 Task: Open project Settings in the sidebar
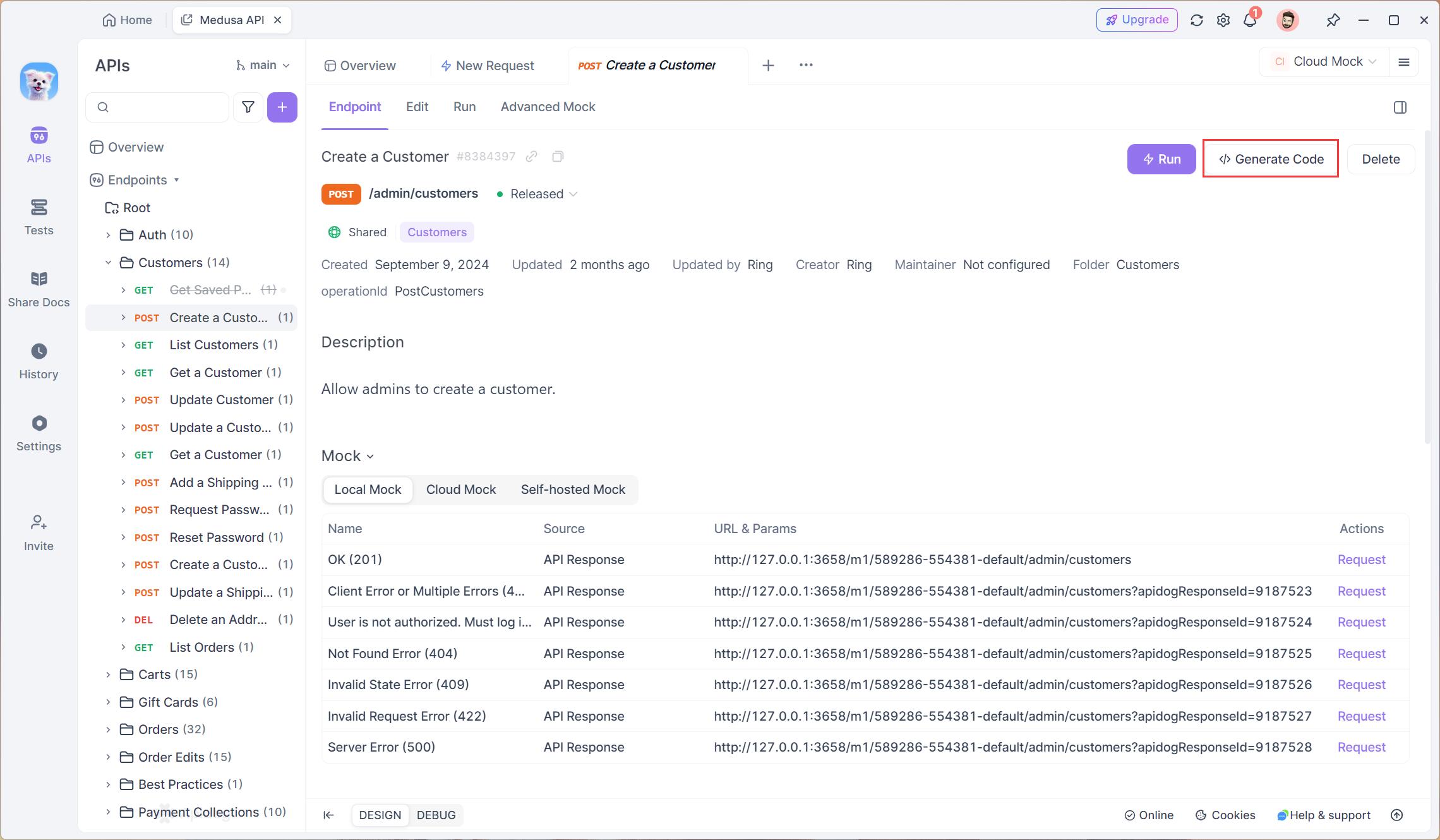point(39,433)
